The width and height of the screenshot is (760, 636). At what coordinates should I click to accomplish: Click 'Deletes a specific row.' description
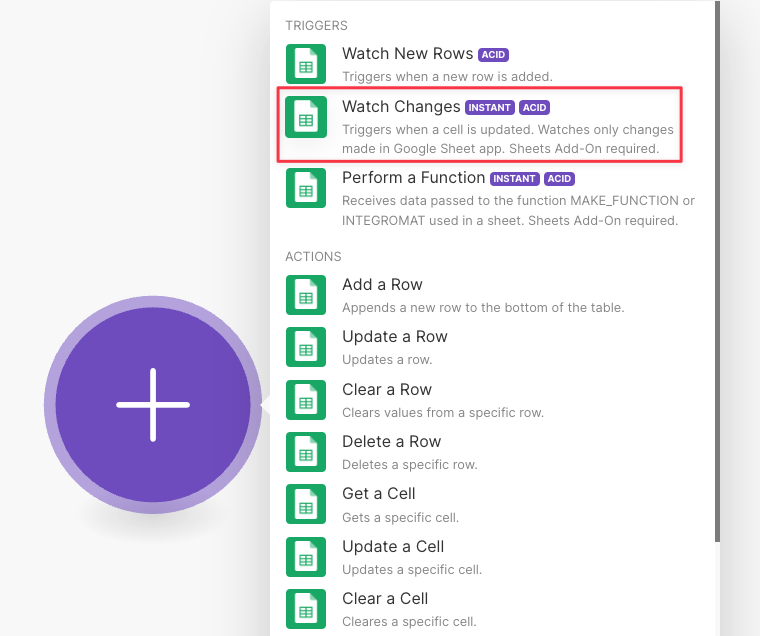pyautogui.click(x=410, y=464)
